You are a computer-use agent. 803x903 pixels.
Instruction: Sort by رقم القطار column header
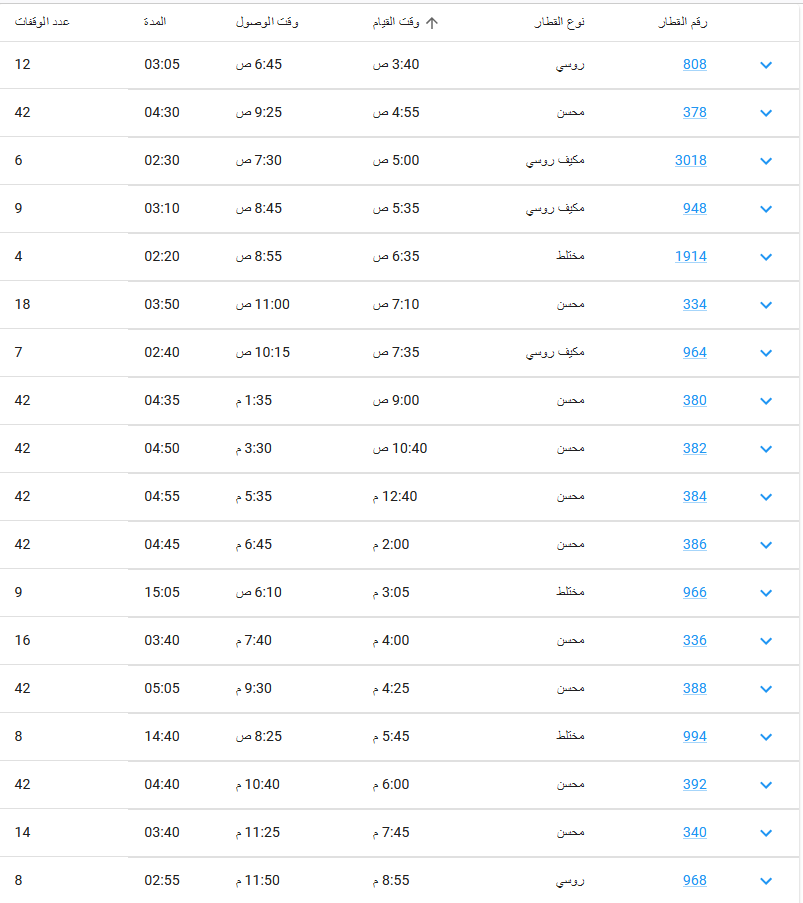pyautogui.click(x=683, y=22)
